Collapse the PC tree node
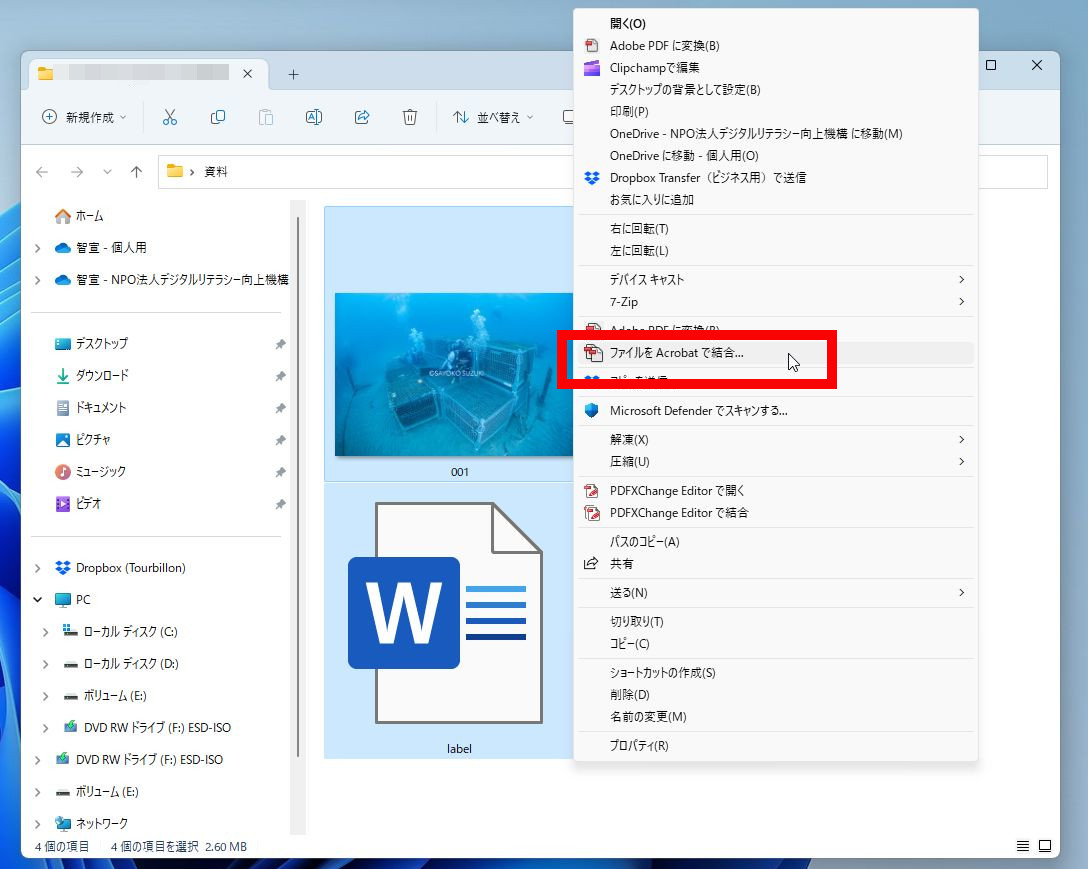This screenshot has width=1088, height=869. click(x=37, y=600)
